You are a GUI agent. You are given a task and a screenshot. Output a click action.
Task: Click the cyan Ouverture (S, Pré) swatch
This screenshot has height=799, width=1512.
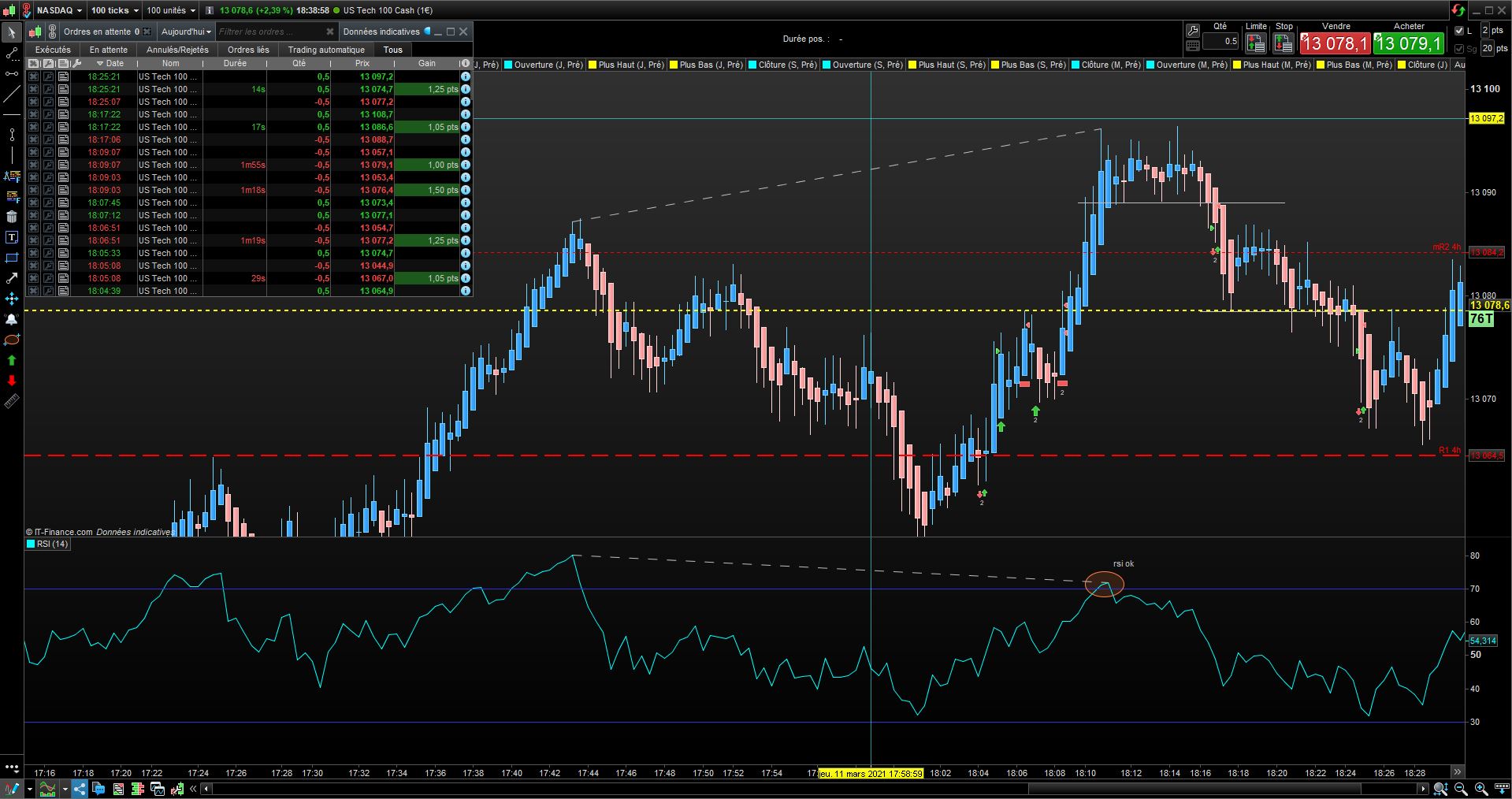coord(826,65)
